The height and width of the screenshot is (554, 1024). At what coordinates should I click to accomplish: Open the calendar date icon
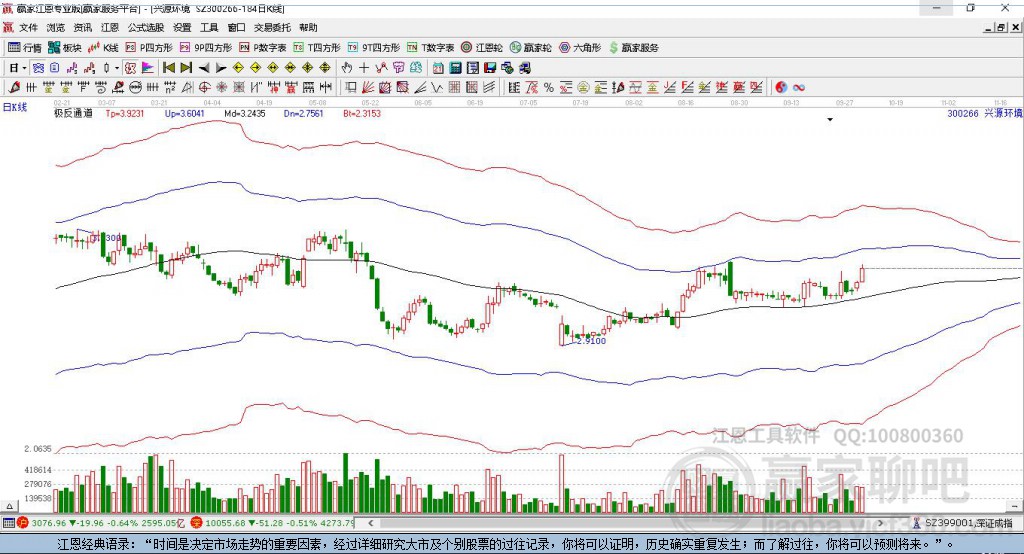pos(438,68)
